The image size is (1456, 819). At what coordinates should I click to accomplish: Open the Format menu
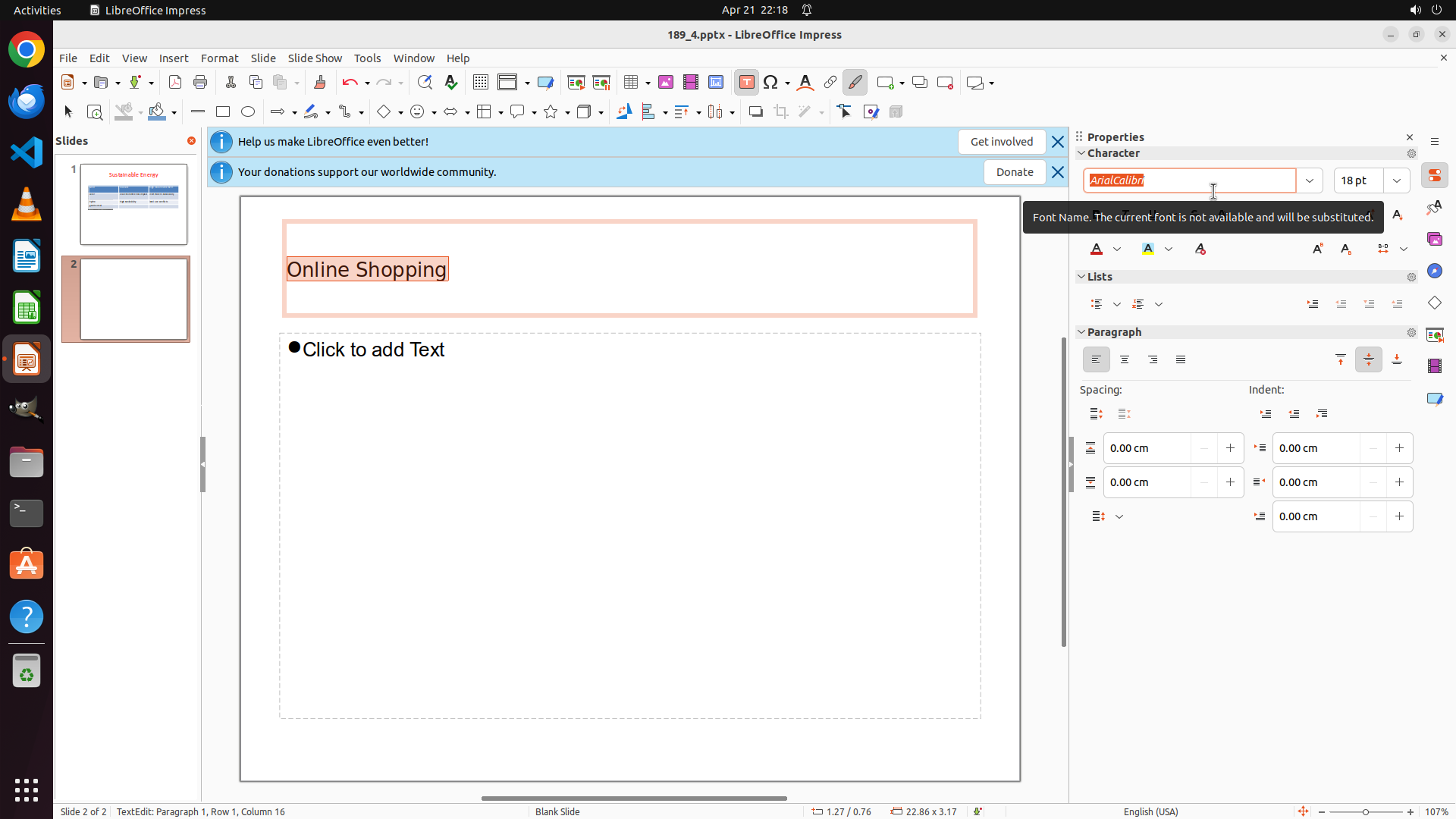coord(219,58)
